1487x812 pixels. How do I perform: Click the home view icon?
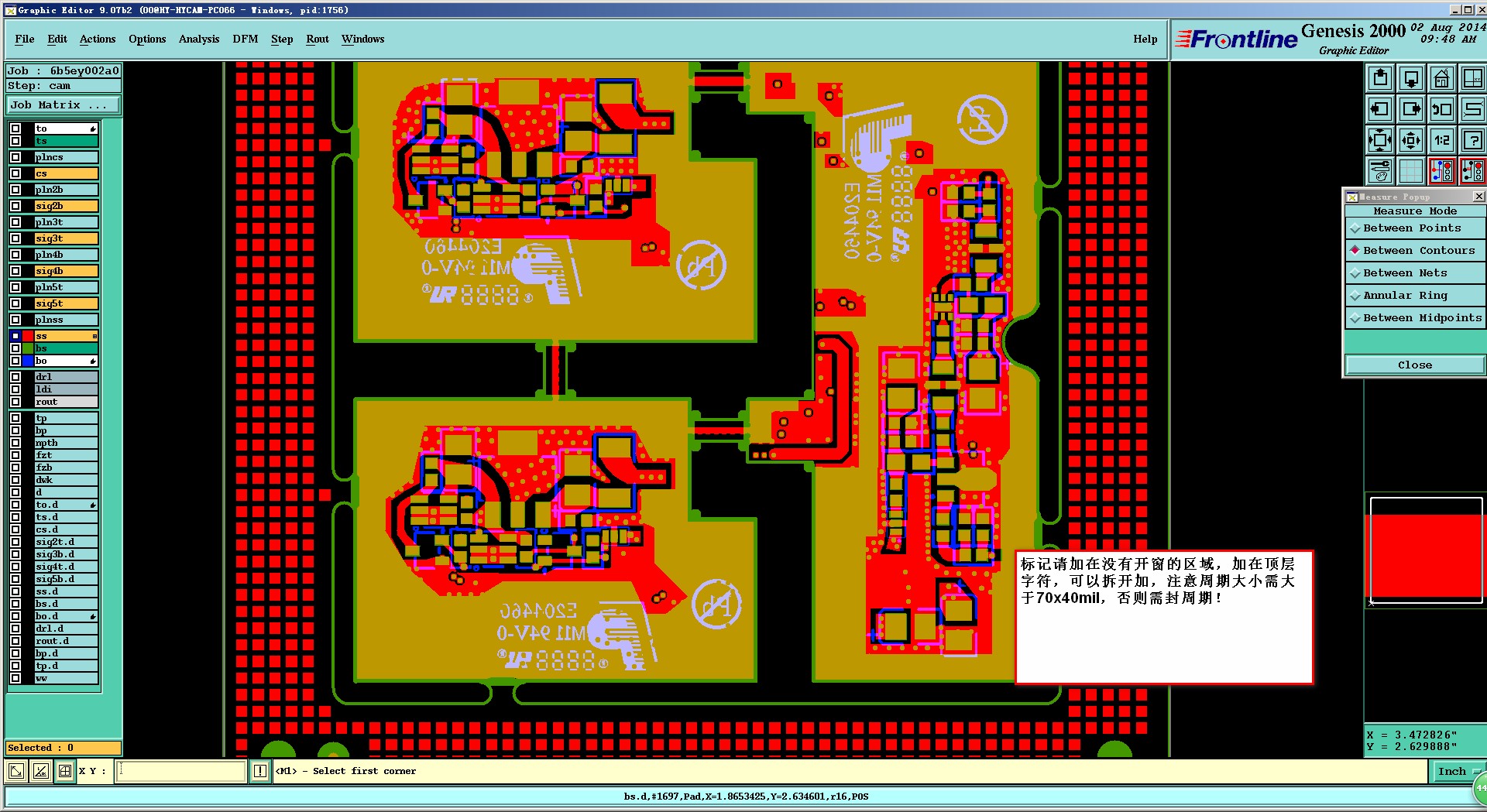(1441, 78)
